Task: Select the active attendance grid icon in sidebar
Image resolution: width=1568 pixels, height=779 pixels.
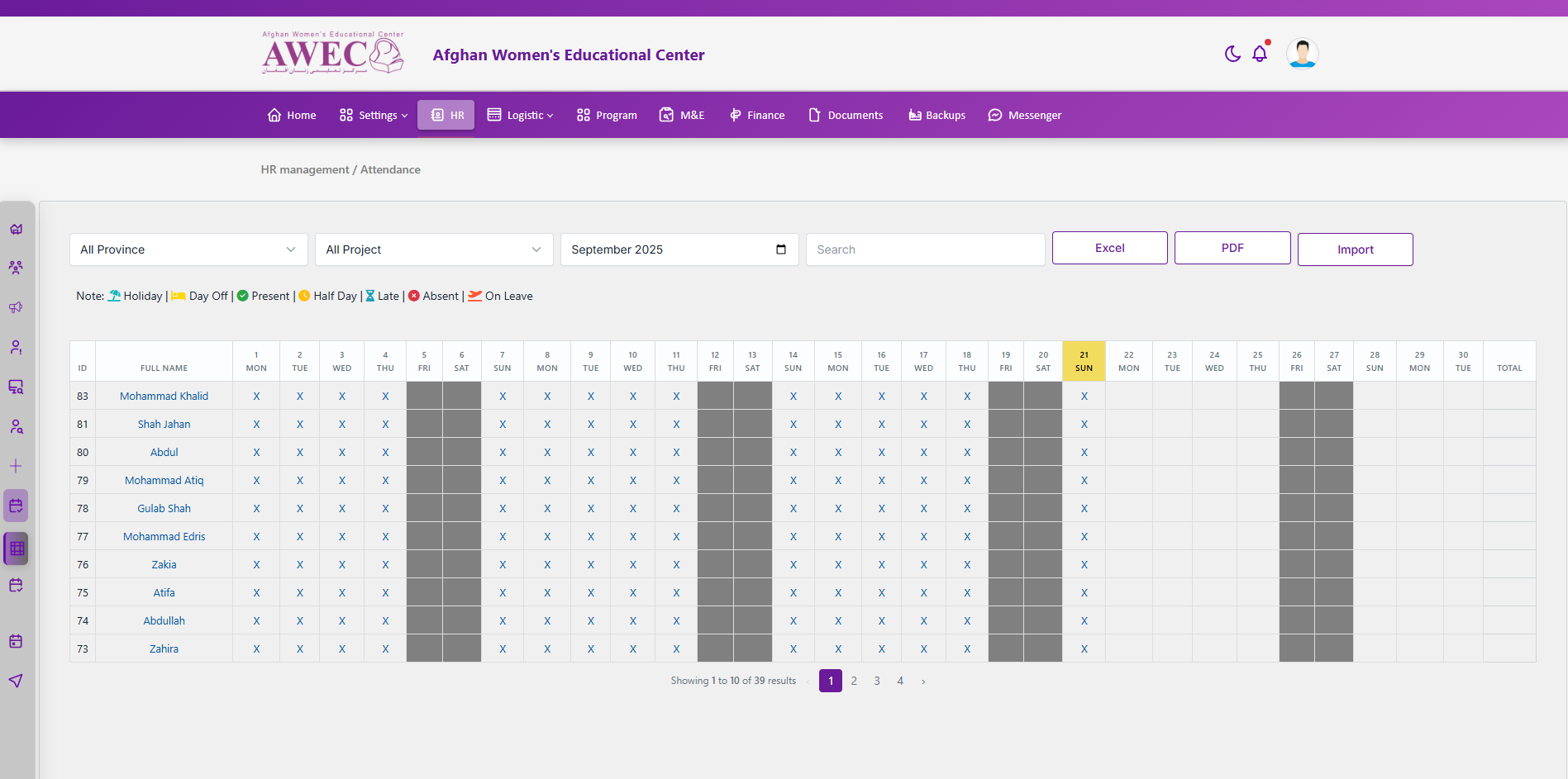Action: [x=16, y=548]
